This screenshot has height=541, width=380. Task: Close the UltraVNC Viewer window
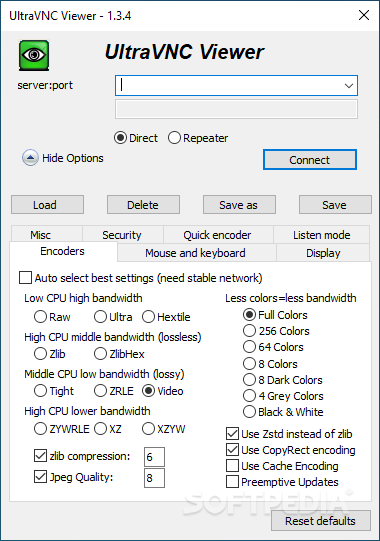(364, 15)
